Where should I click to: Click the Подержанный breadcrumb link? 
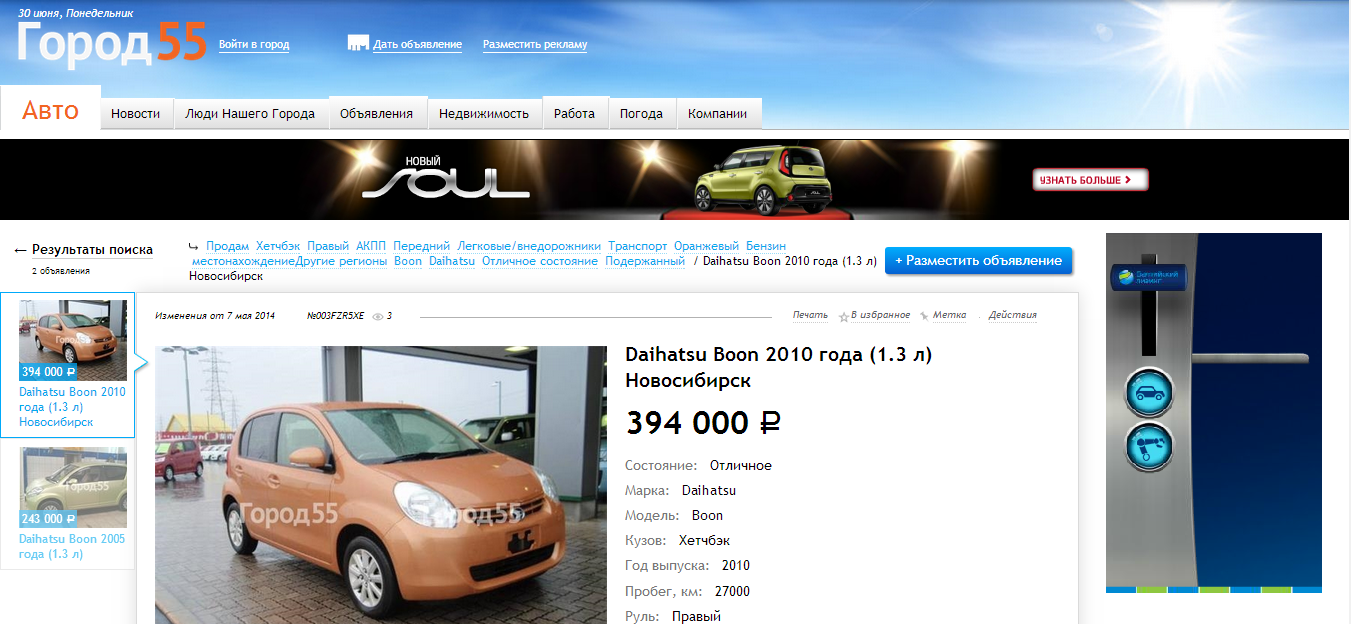click(645, 261)
